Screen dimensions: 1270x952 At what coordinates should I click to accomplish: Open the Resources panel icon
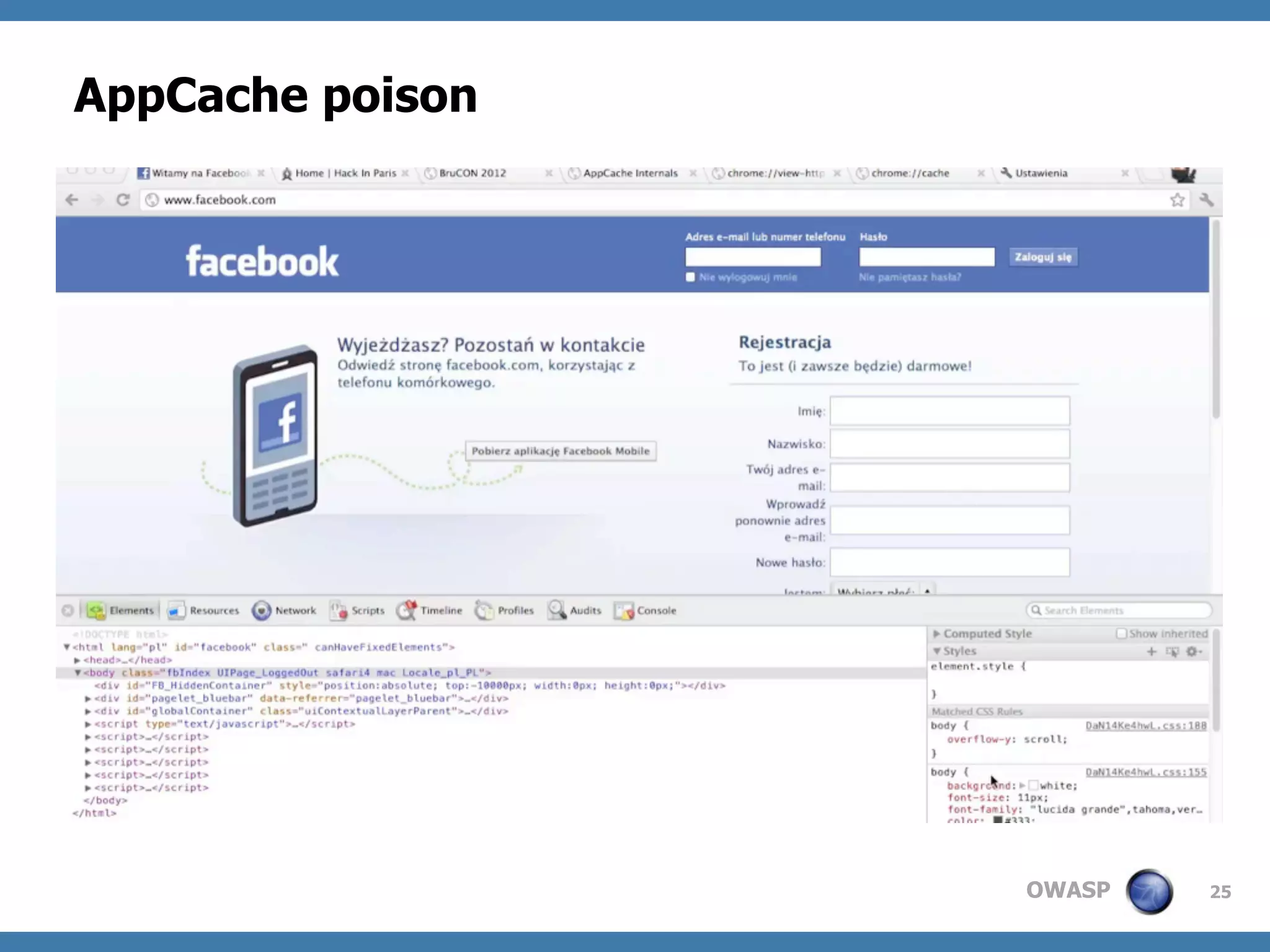(176, 610)
